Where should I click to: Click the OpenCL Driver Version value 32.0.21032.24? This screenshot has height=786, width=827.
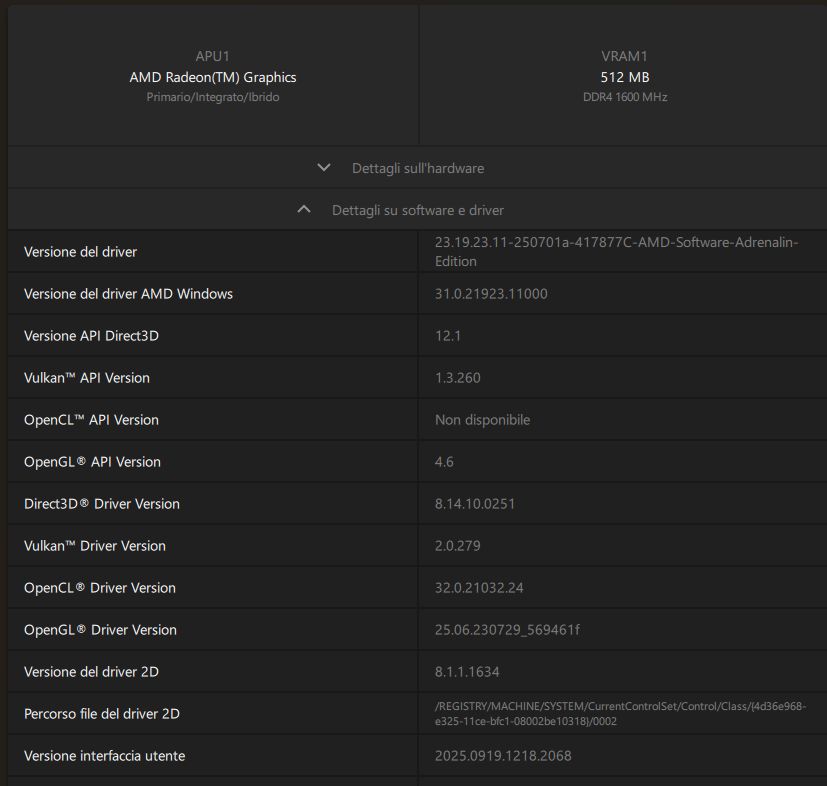479,588
